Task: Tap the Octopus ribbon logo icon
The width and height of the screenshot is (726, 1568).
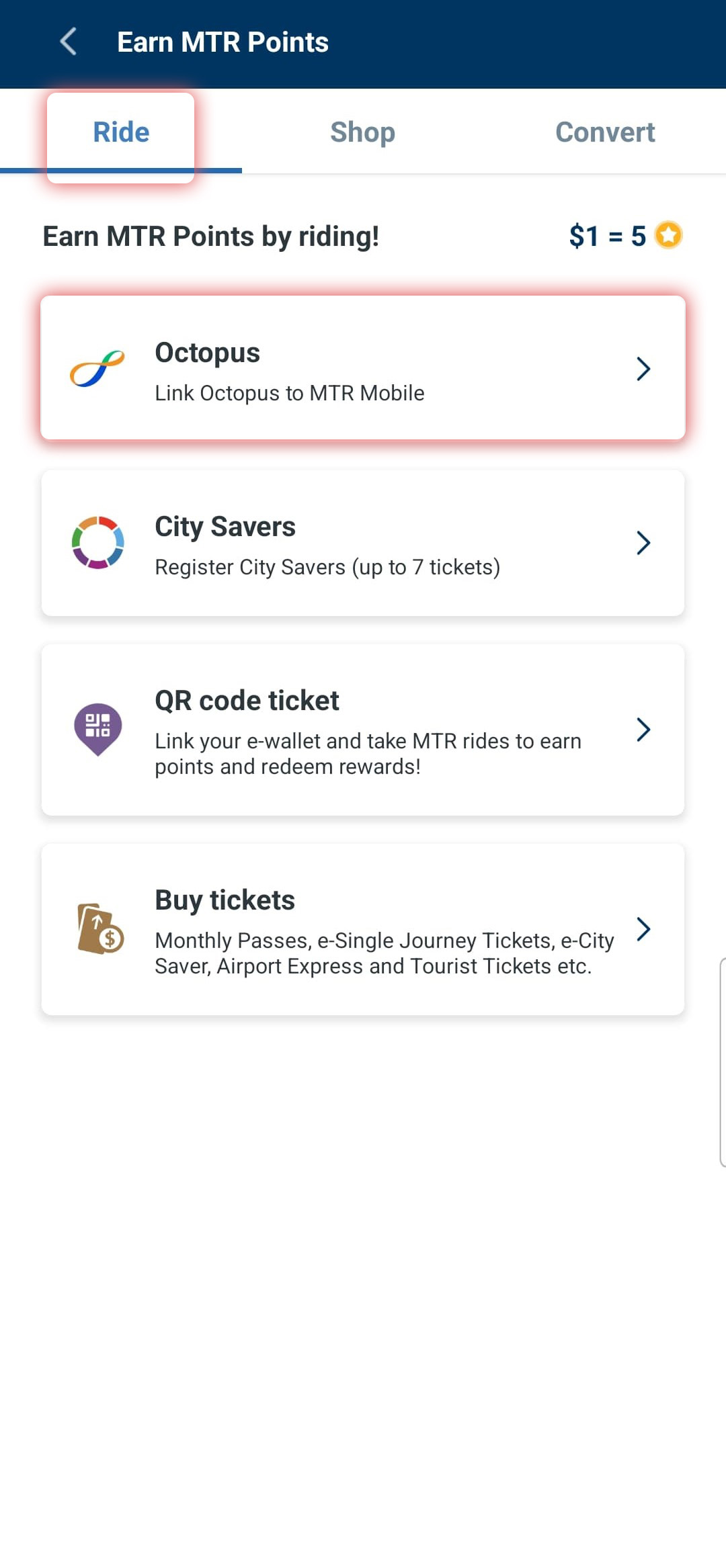Action: [97, 369]
